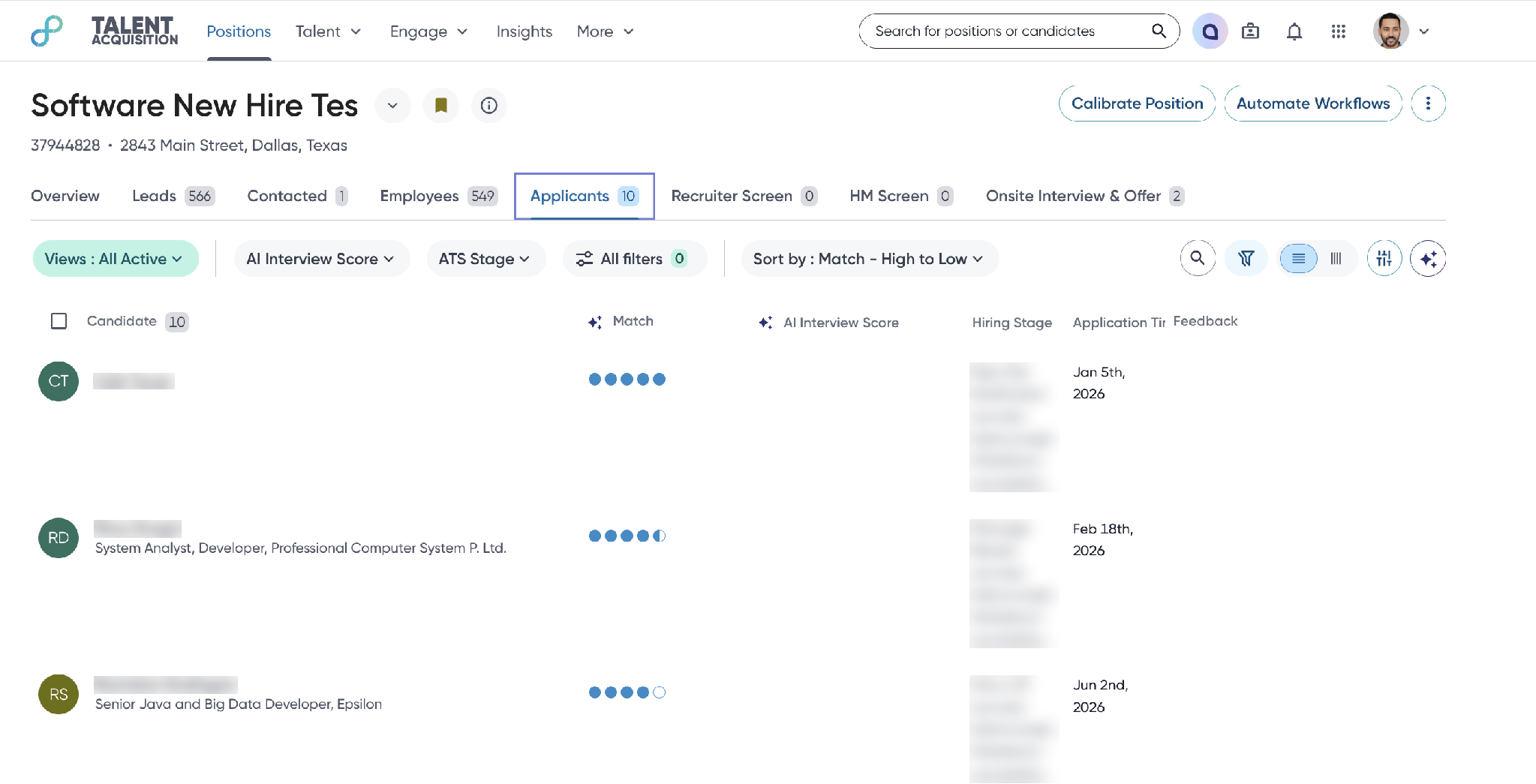Click the Automate Workflows button
This screenshot has width=1536, height=784.
1313,104
